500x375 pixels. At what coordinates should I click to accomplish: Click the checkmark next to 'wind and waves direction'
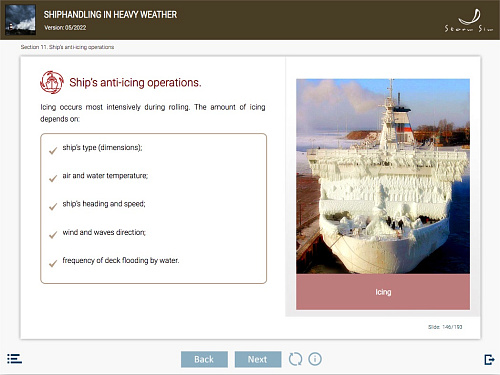53,235
